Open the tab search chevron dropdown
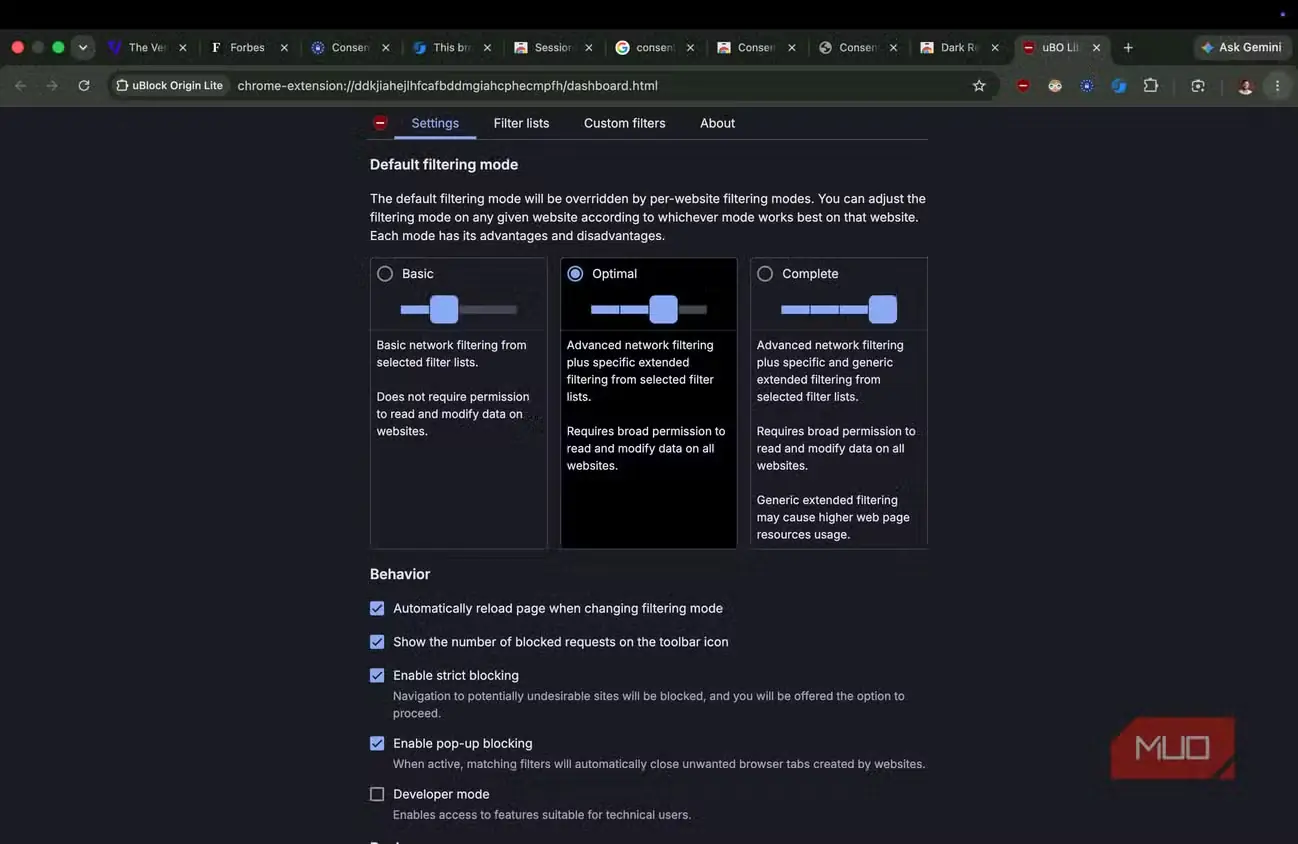This screenshot has height=844, width=1298. click(83, 47)
